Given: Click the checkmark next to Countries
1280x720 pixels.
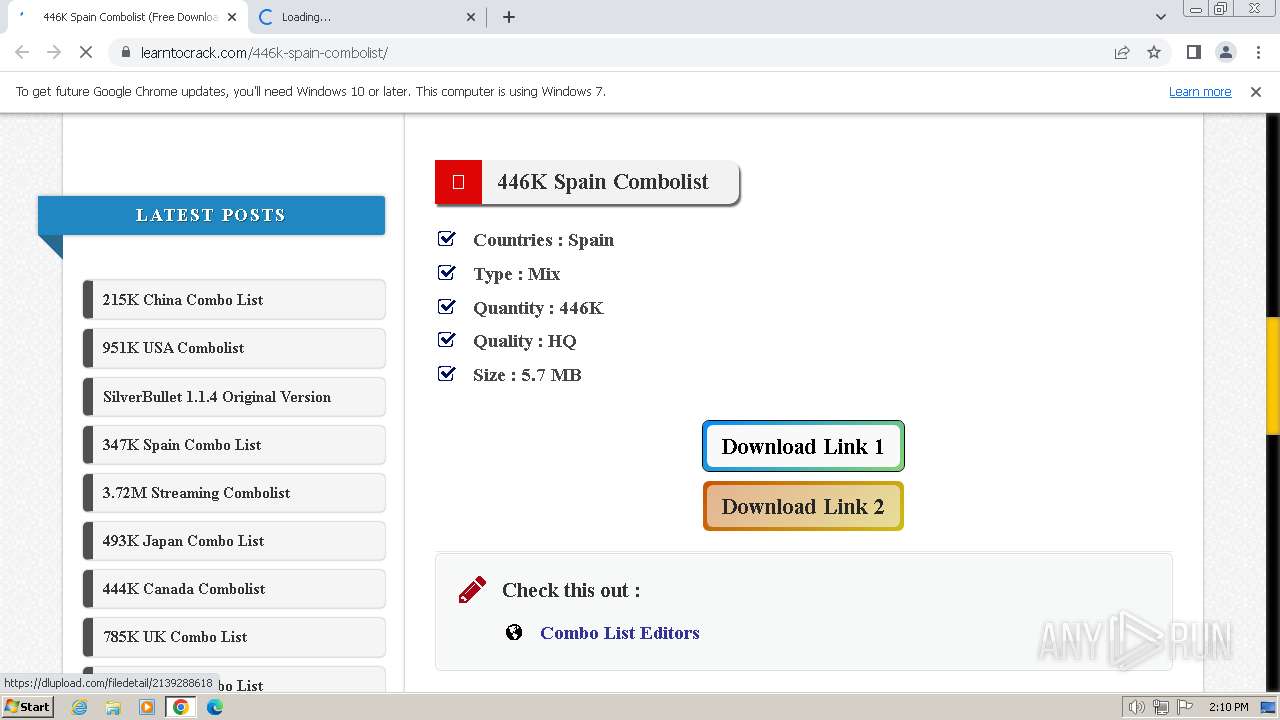Looking at the screenshot, I should 447,239.
